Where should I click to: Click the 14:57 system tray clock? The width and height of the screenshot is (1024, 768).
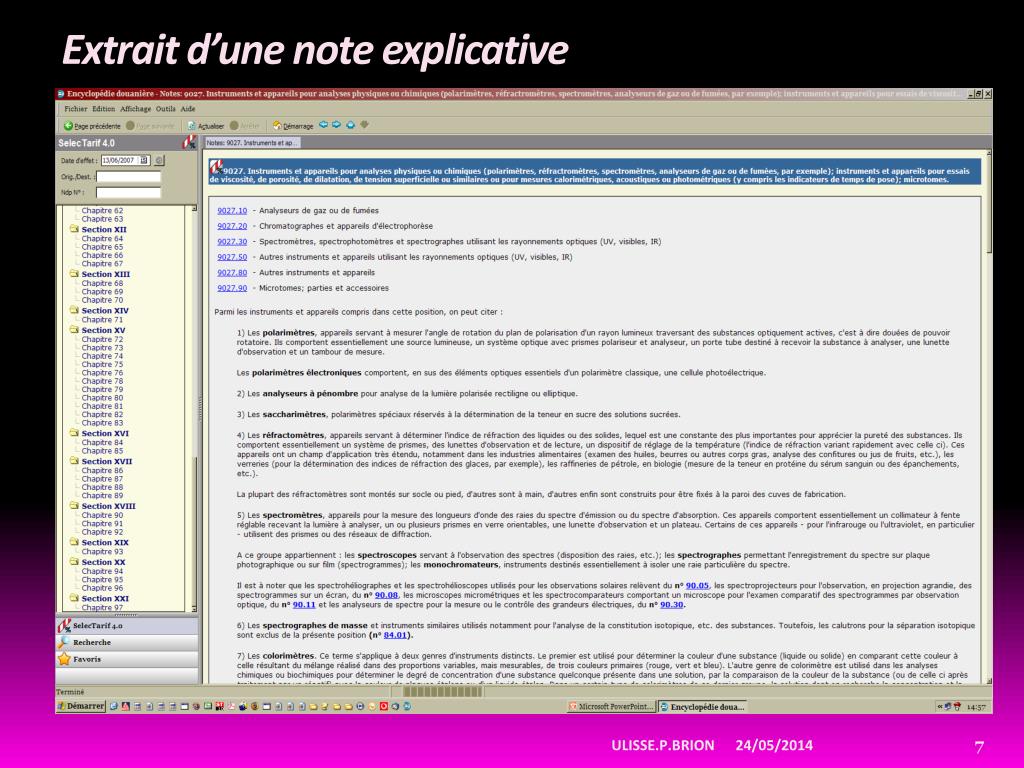(976, 707)
